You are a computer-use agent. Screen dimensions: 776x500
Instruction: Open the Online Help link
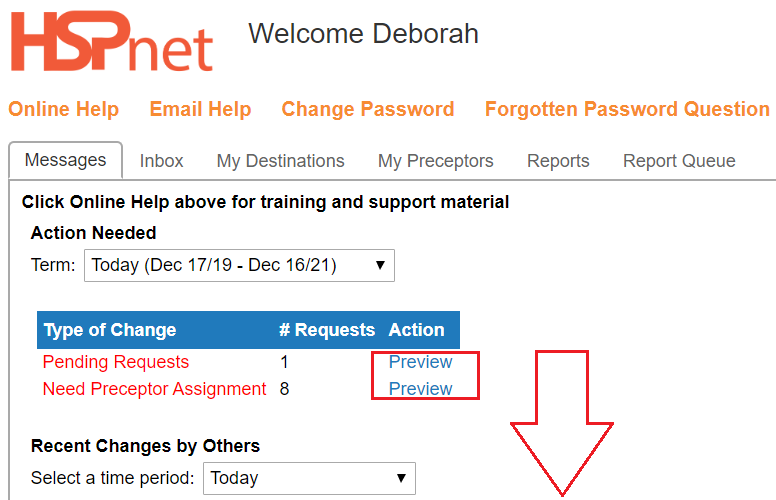(64, 109)
